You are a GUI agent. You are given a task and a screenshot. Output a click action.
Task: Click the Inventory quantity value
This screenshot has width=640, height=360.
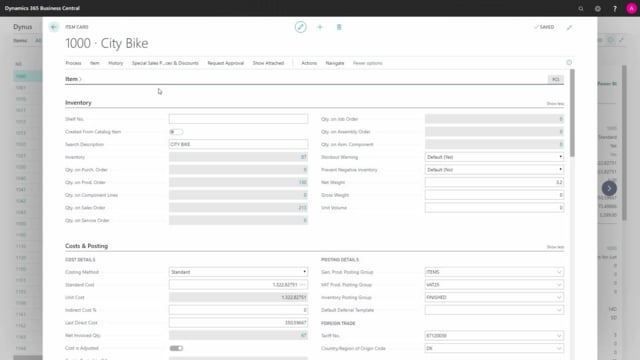point(303,157)
